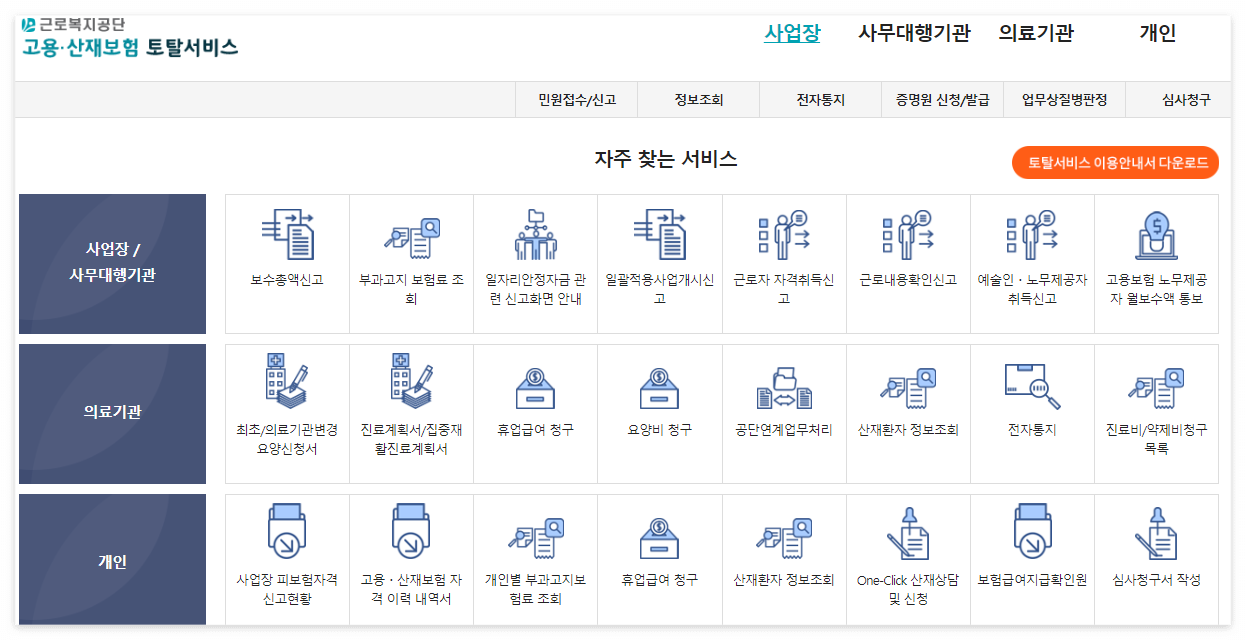The image size is (1246, 640).
Task: Open 전자통지 in the menu bar
Action: tap(821, 100)
